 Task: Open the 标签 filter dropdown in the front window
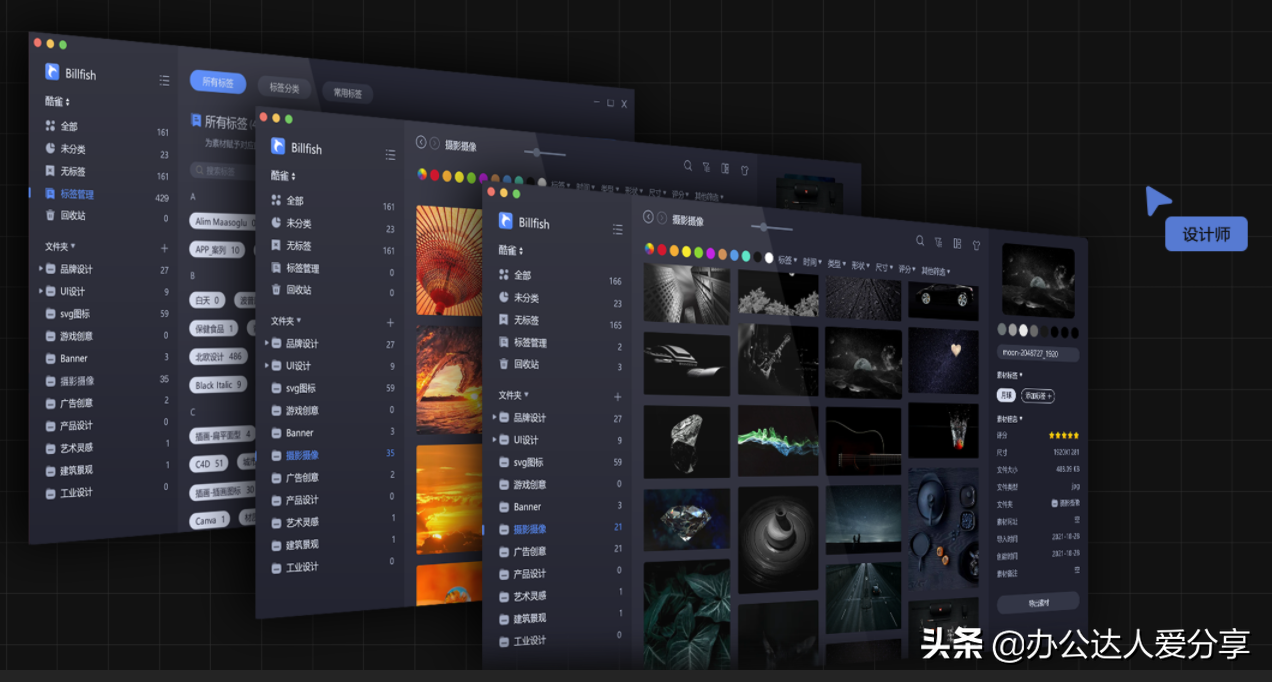tap(787, 260)
